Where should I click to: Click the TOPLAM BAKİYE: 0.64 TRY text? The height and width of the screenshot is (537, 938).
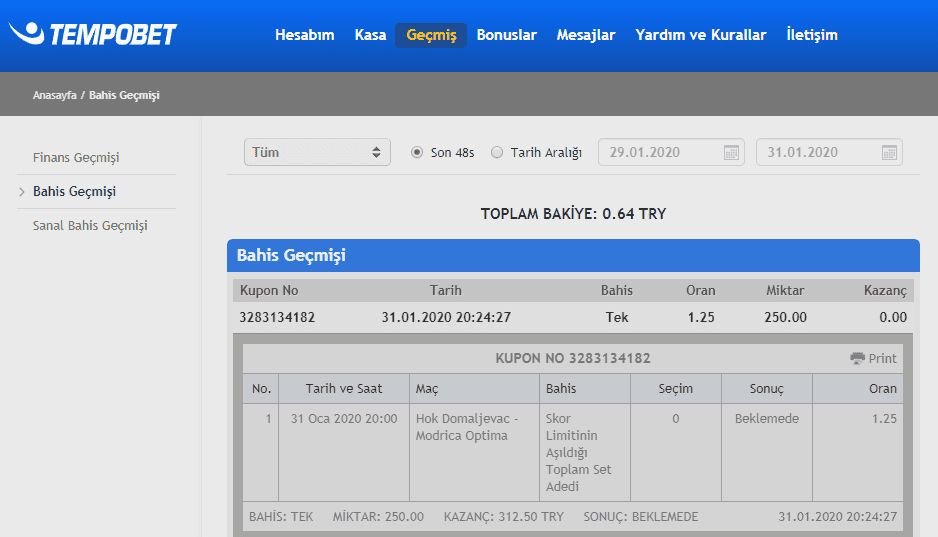tap(573, 214)
